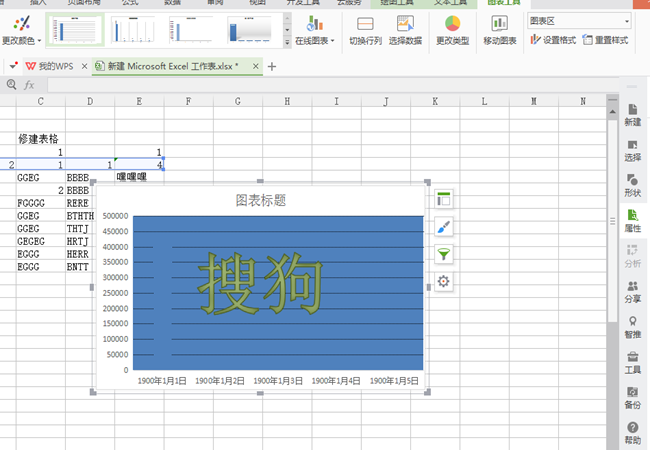650x450 pixels.
Task: Click the 更改类型 change chart type icon
Action: 452,30
